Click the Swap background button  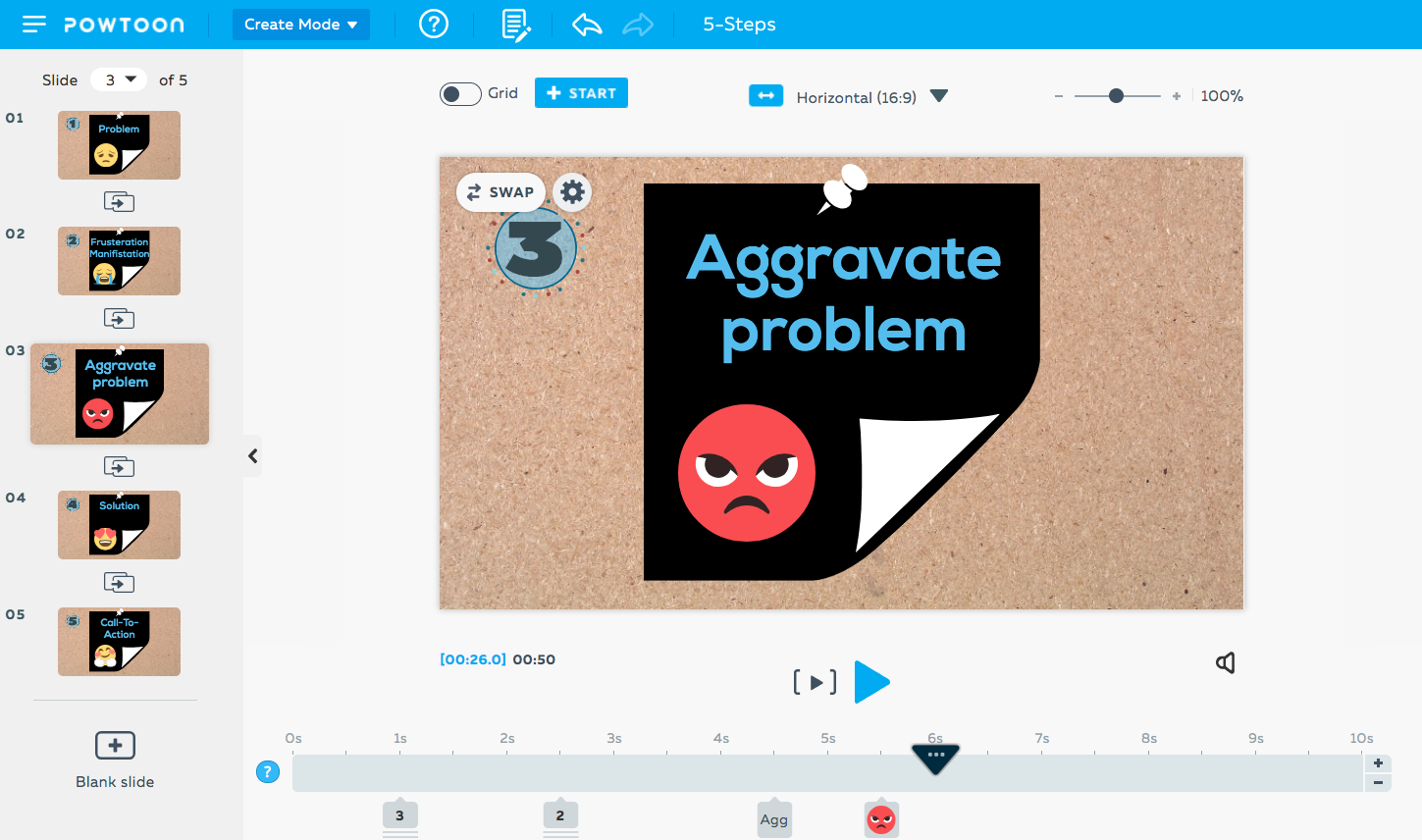[x=500, y=192]
